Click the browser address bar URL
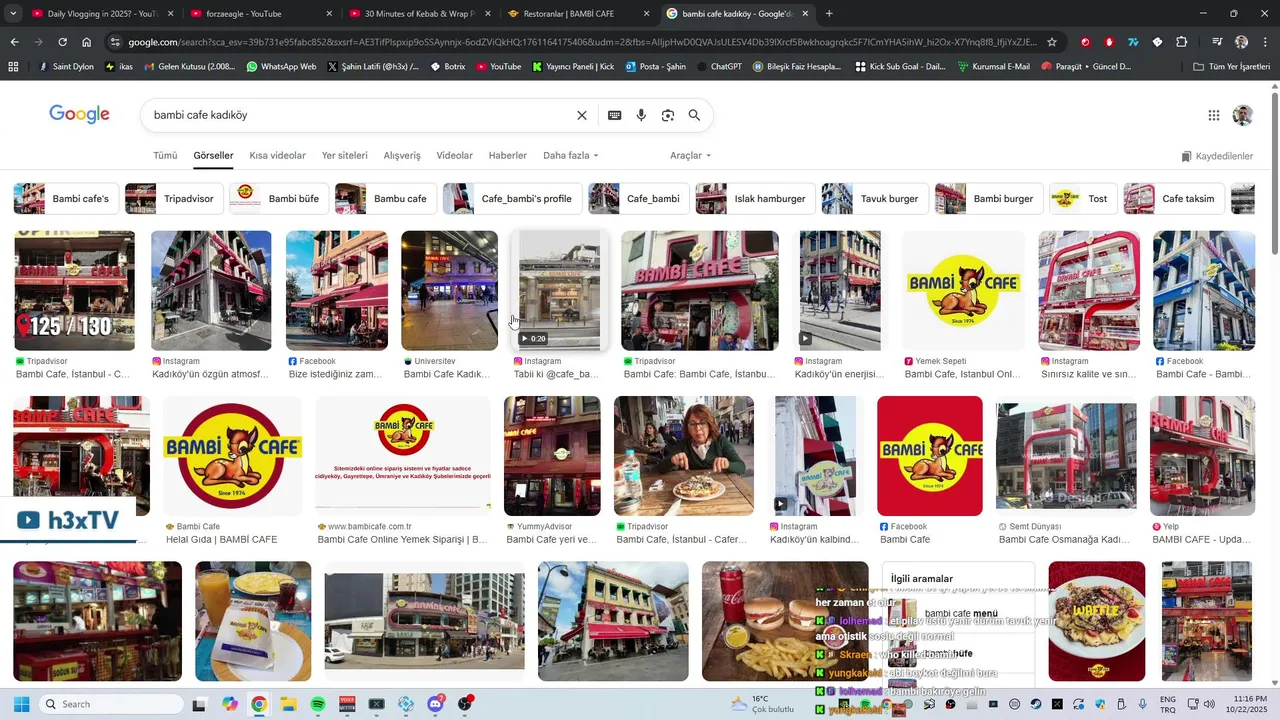Image resolution: width=1280 pixels, height=720 pixels. click(x=582, y=42)
